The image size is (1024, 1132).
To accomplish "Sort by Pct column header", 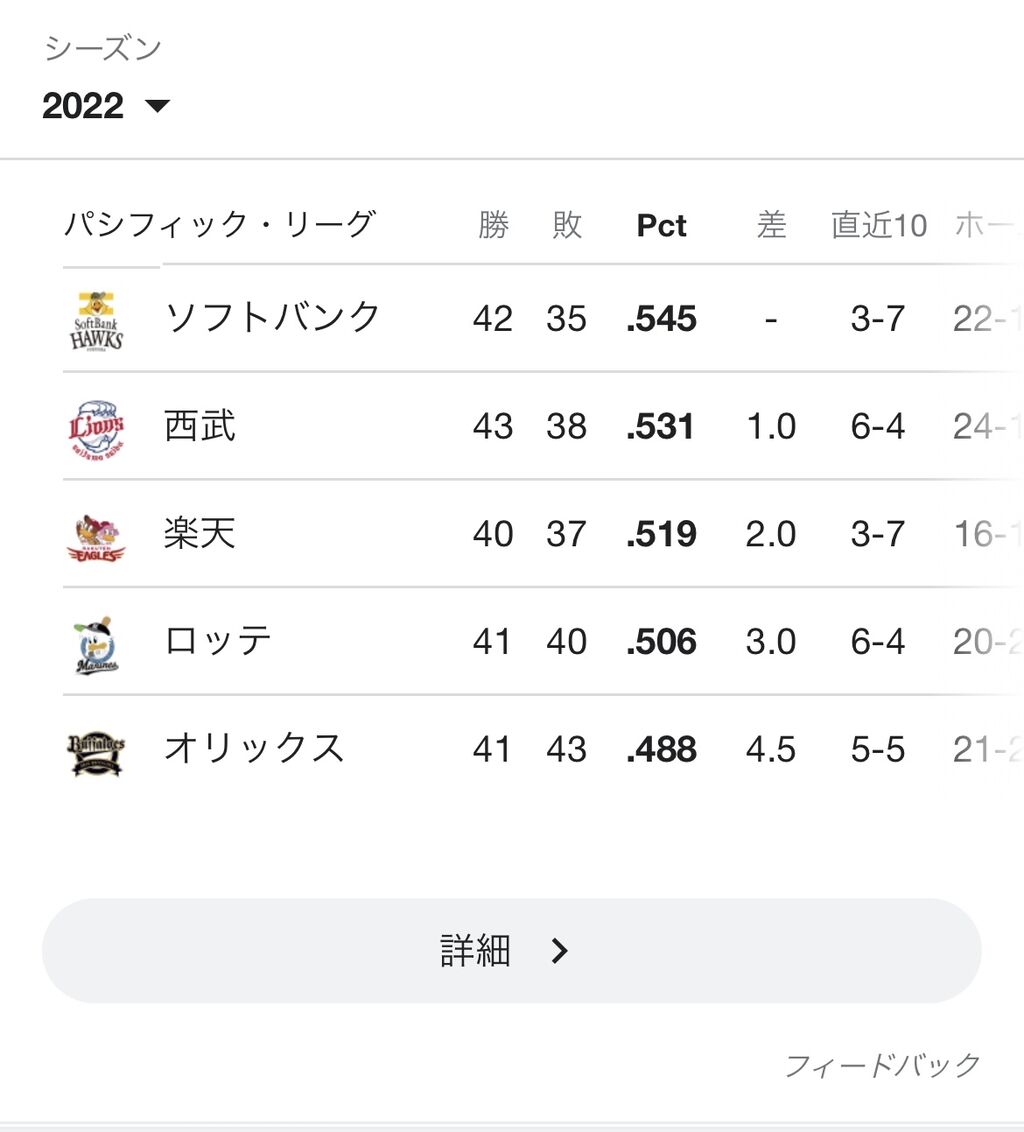I will (661, 225).
